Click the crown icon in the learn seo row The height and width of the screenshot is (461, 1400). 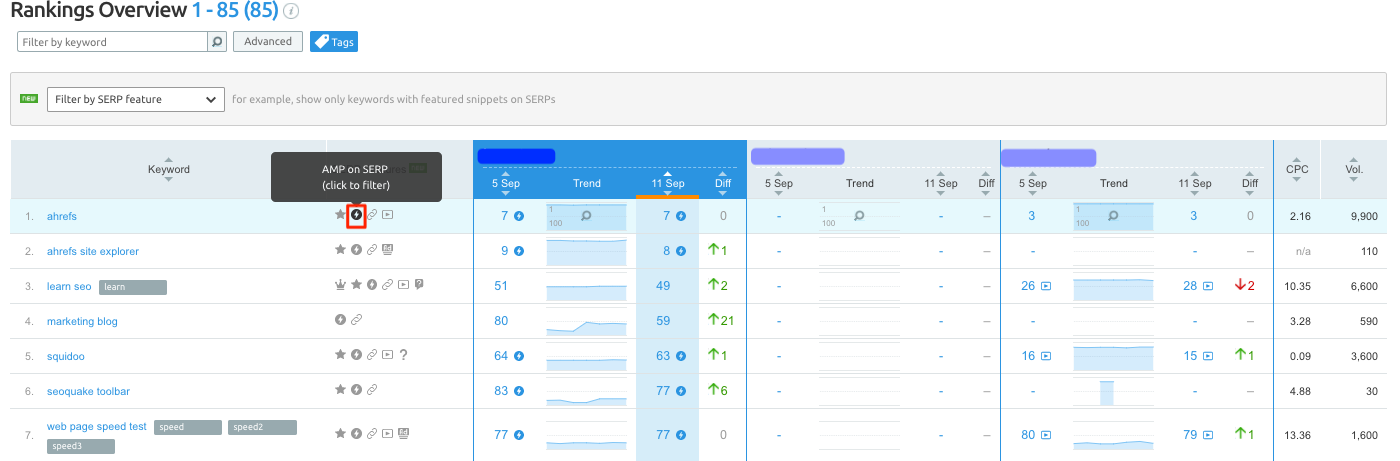340,285
